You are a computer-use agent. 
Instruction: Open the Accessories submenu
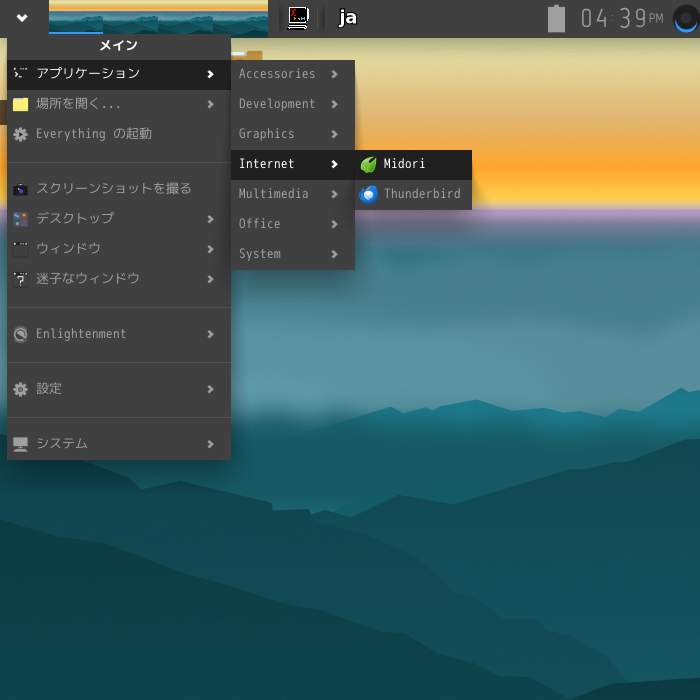point(293,75)
